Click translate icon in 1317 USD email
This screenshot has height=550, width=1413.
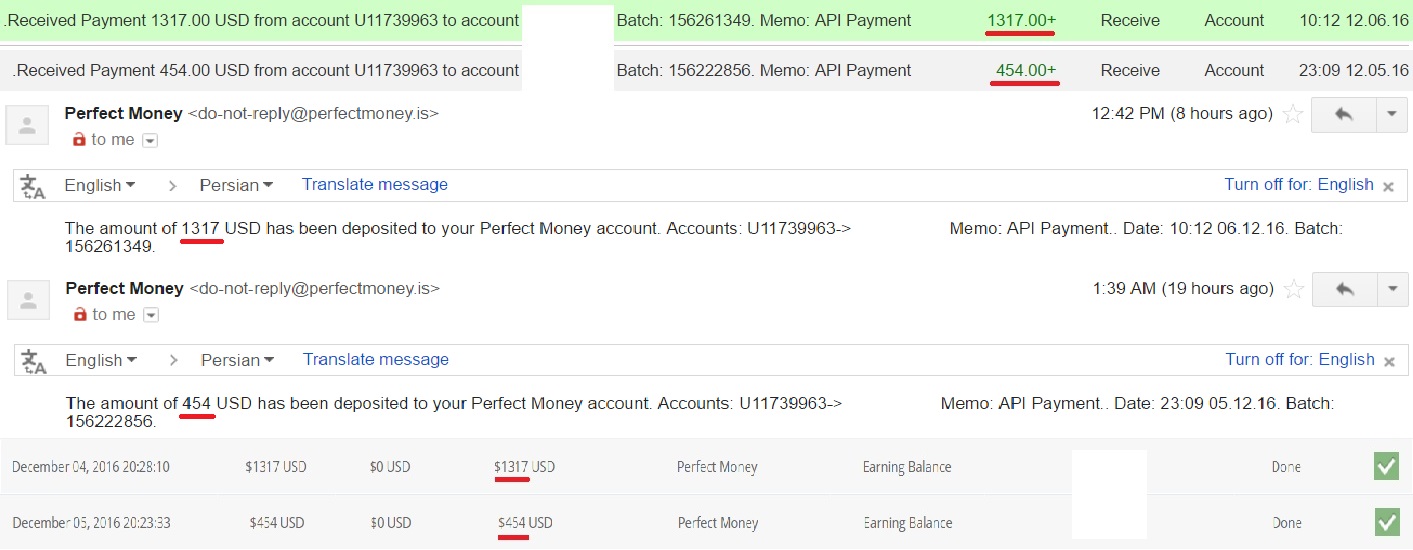(34, 186)
